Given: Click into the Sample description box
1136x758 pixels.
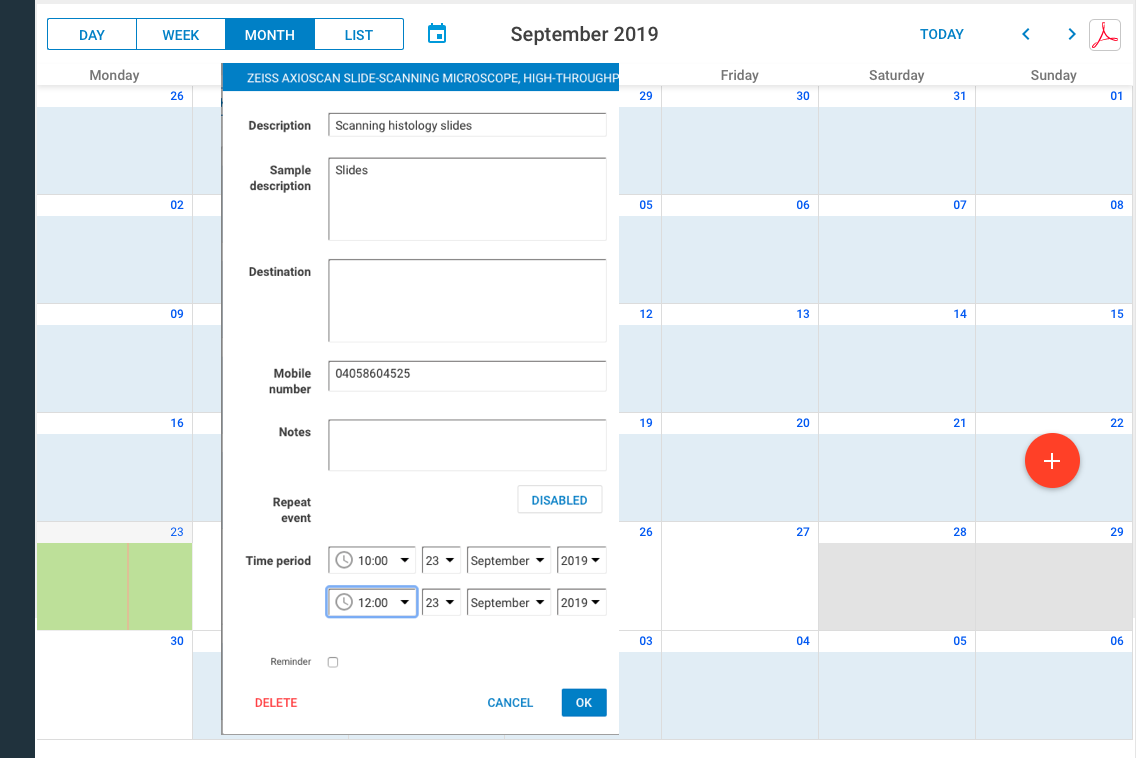Looking at the screenshot, I should point(467,199).
